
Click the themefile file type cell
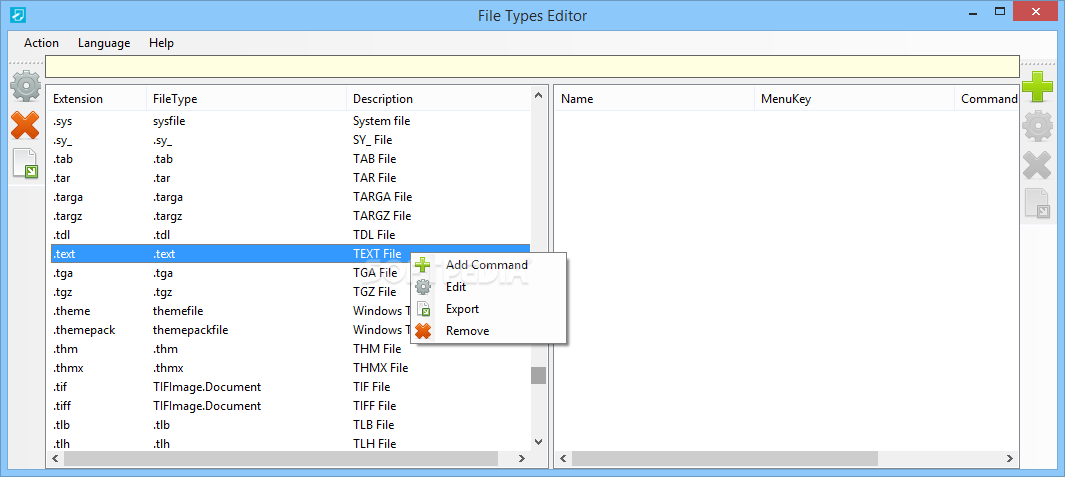[x=179, y=311]
